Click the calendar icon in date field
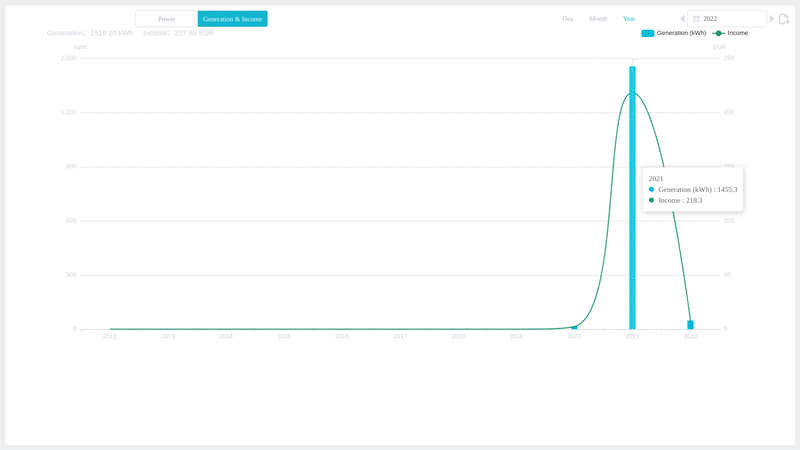 pyautogui.click(x=696, y=19)
